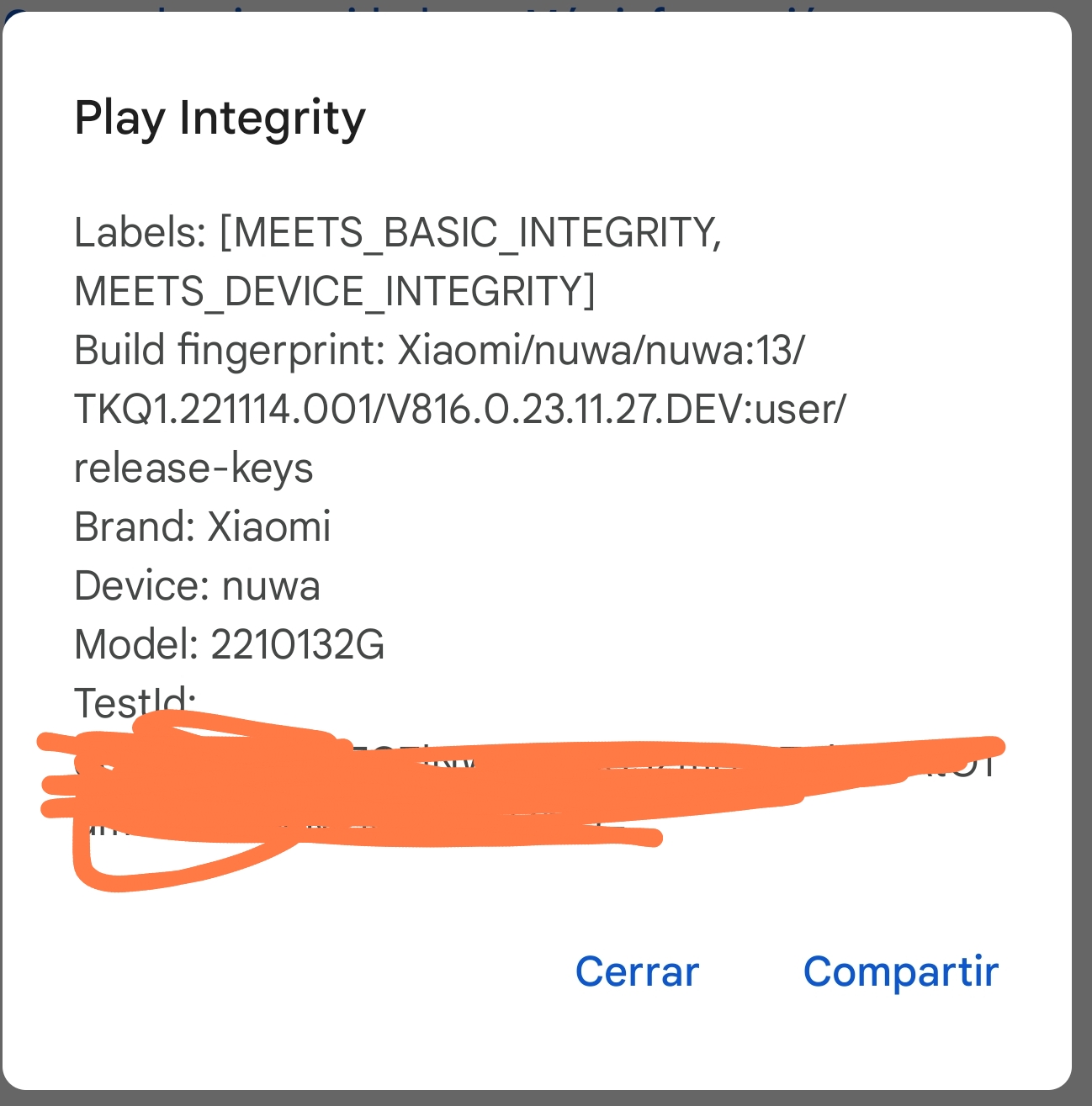Image resolution: width=1092 pixels, height=1106 pixels.
Task: Select the MEETS_BASIC_INTEGRITY label text
Action: coord(475,233)
